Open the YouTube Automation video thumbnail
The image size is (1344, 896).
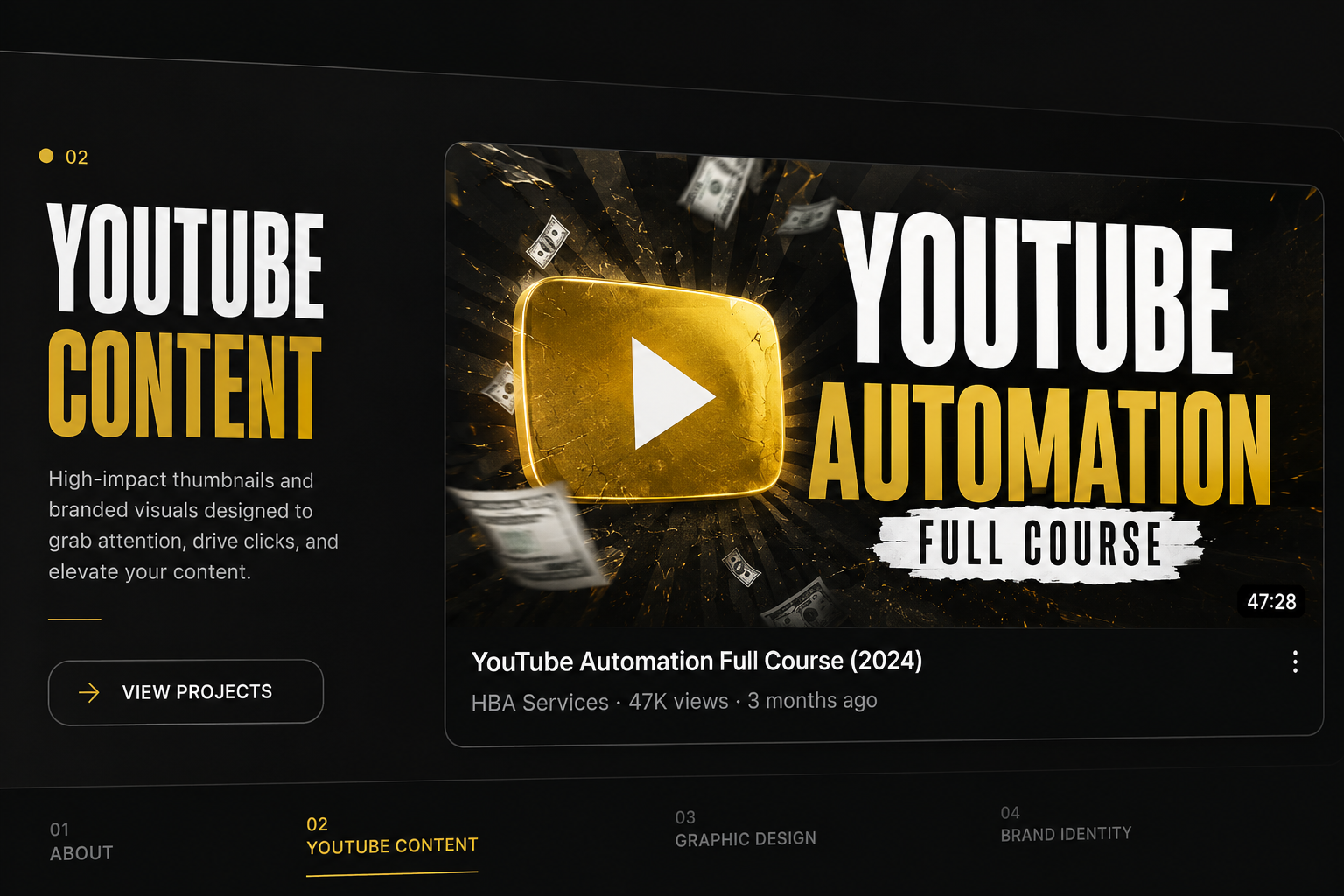coord(884,386)
